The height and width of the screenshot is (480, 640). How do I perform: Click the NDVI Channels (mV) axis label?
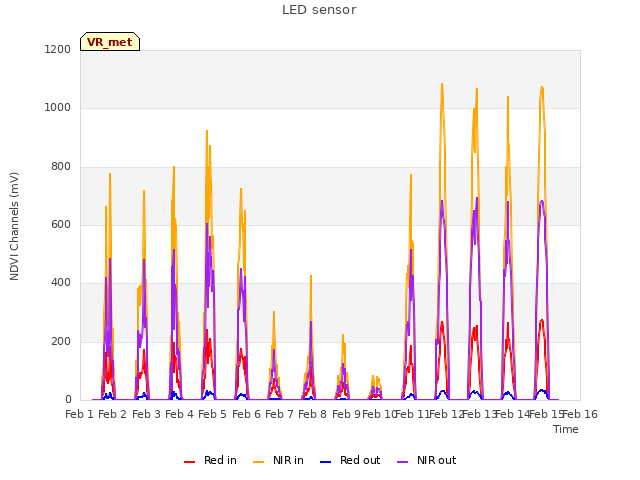(x=14, y=226)
